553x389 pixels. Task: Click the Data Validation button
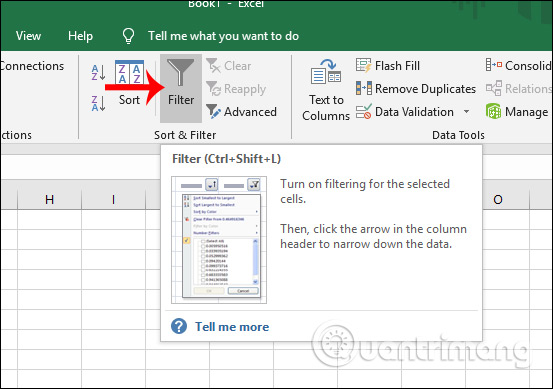(405, 112)
